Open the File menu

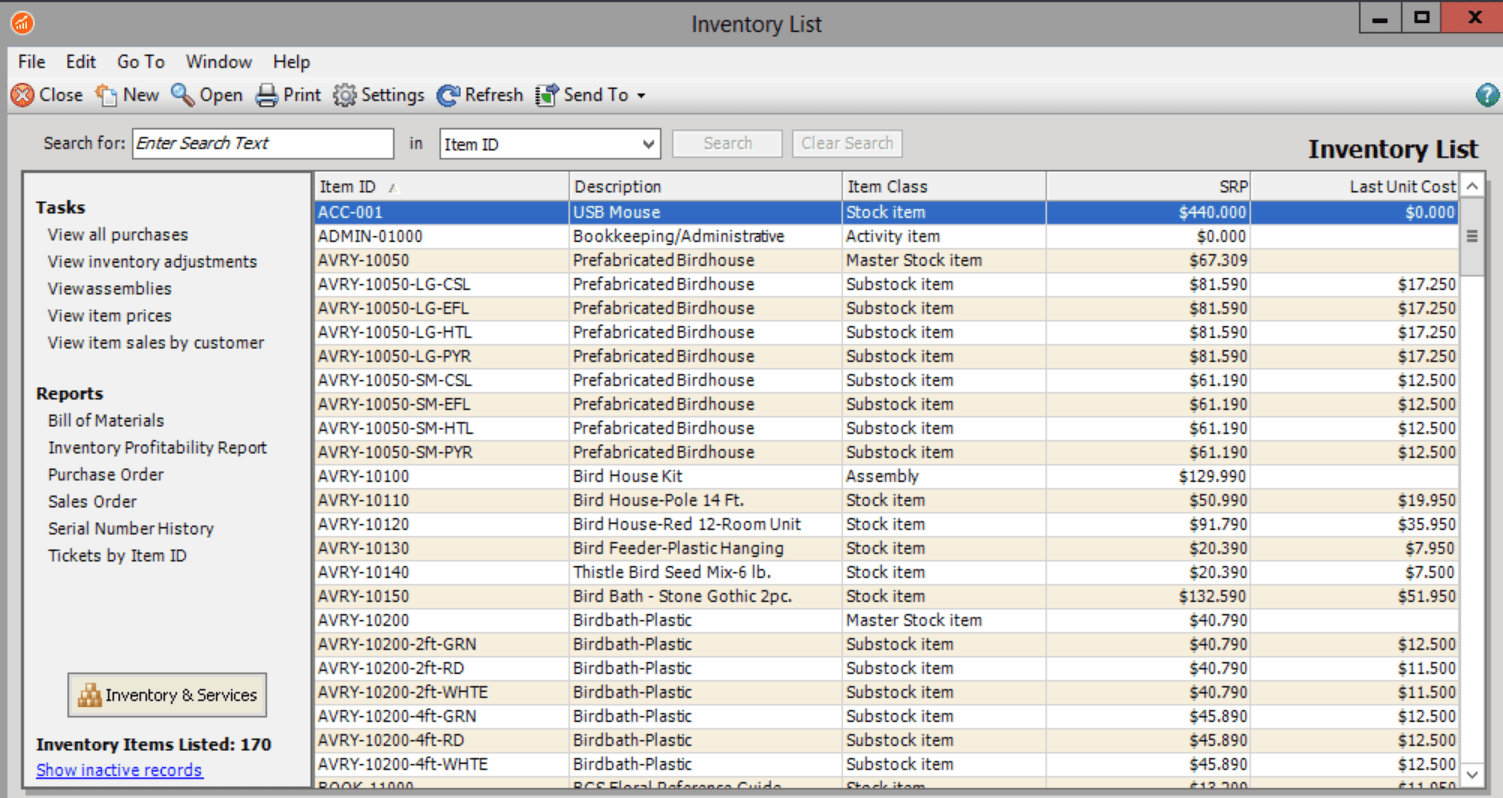click(32, 62)
